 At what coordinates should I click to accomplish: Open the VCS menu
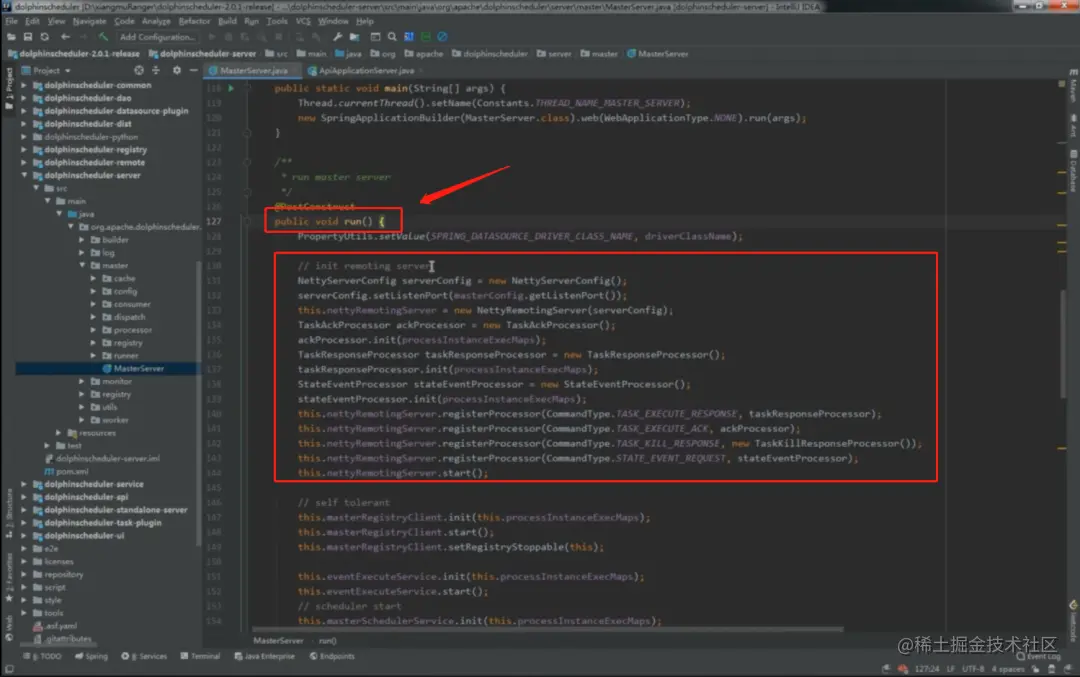[x=303, y=21]
